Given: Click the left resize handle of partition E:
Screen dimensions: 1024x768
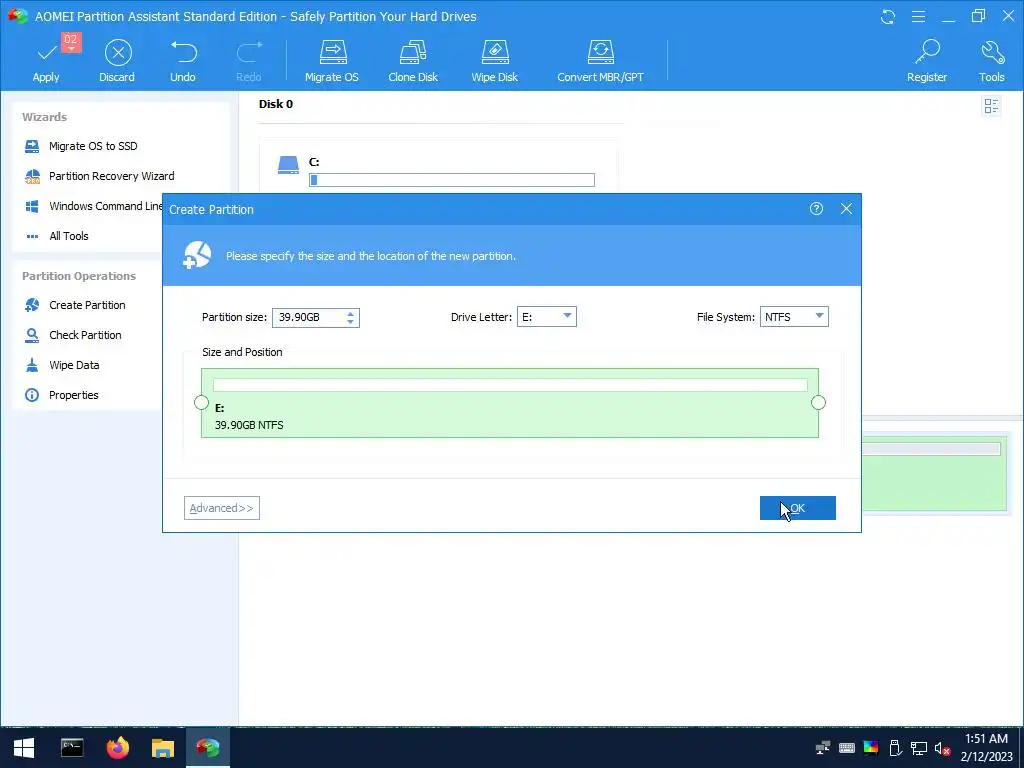Looking at the screenshot, I should pos(201,403).
